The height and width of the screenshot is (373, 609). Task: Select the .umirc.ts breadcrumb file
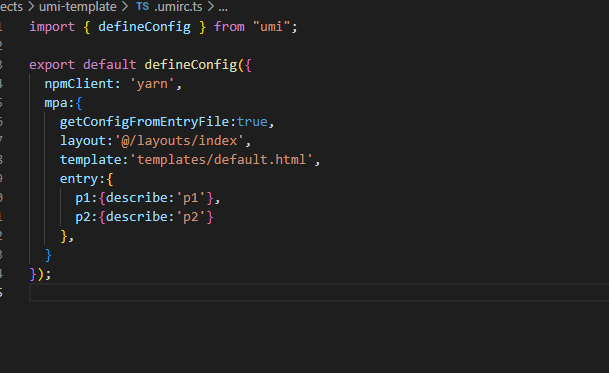tap(178, 7)
